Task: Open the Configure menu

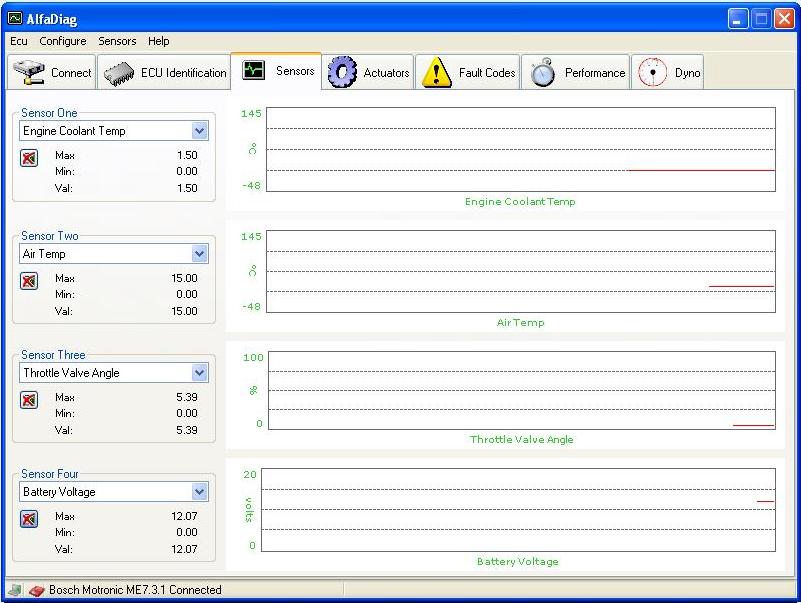Action: 63,41
